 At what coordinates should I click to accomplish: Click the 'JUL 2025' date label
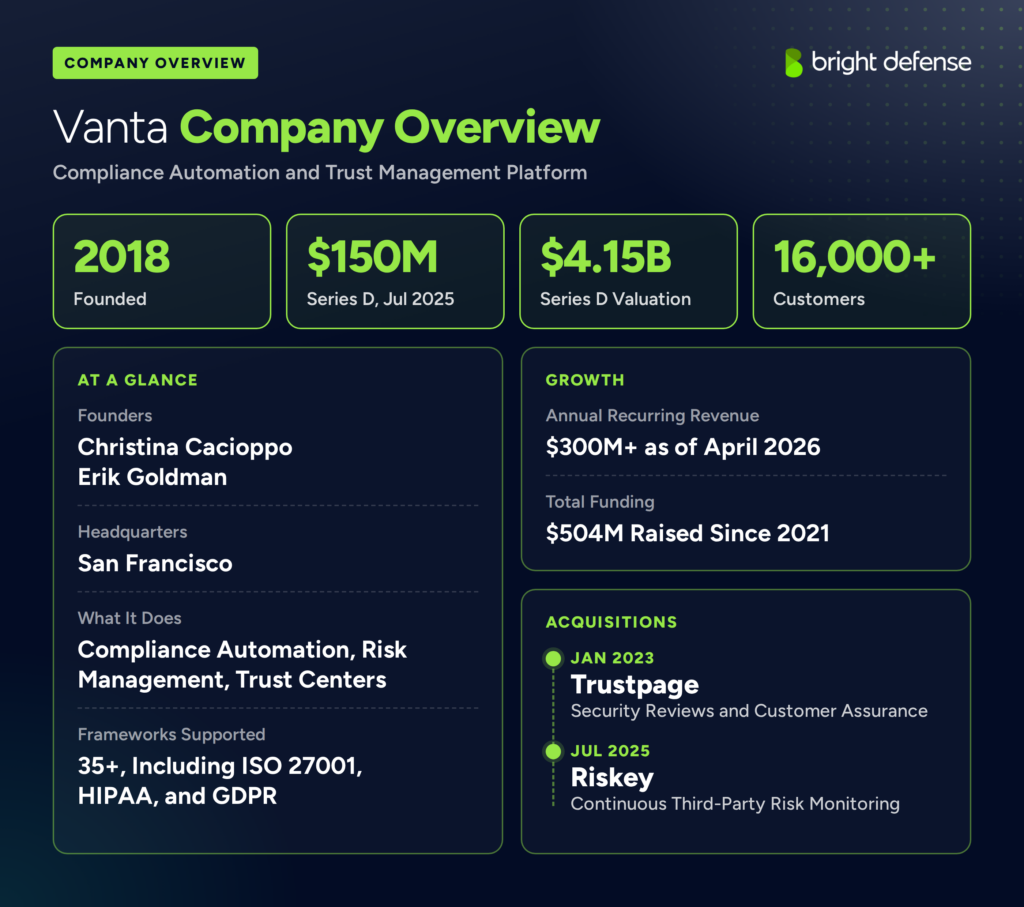click(x=611, y=751)
